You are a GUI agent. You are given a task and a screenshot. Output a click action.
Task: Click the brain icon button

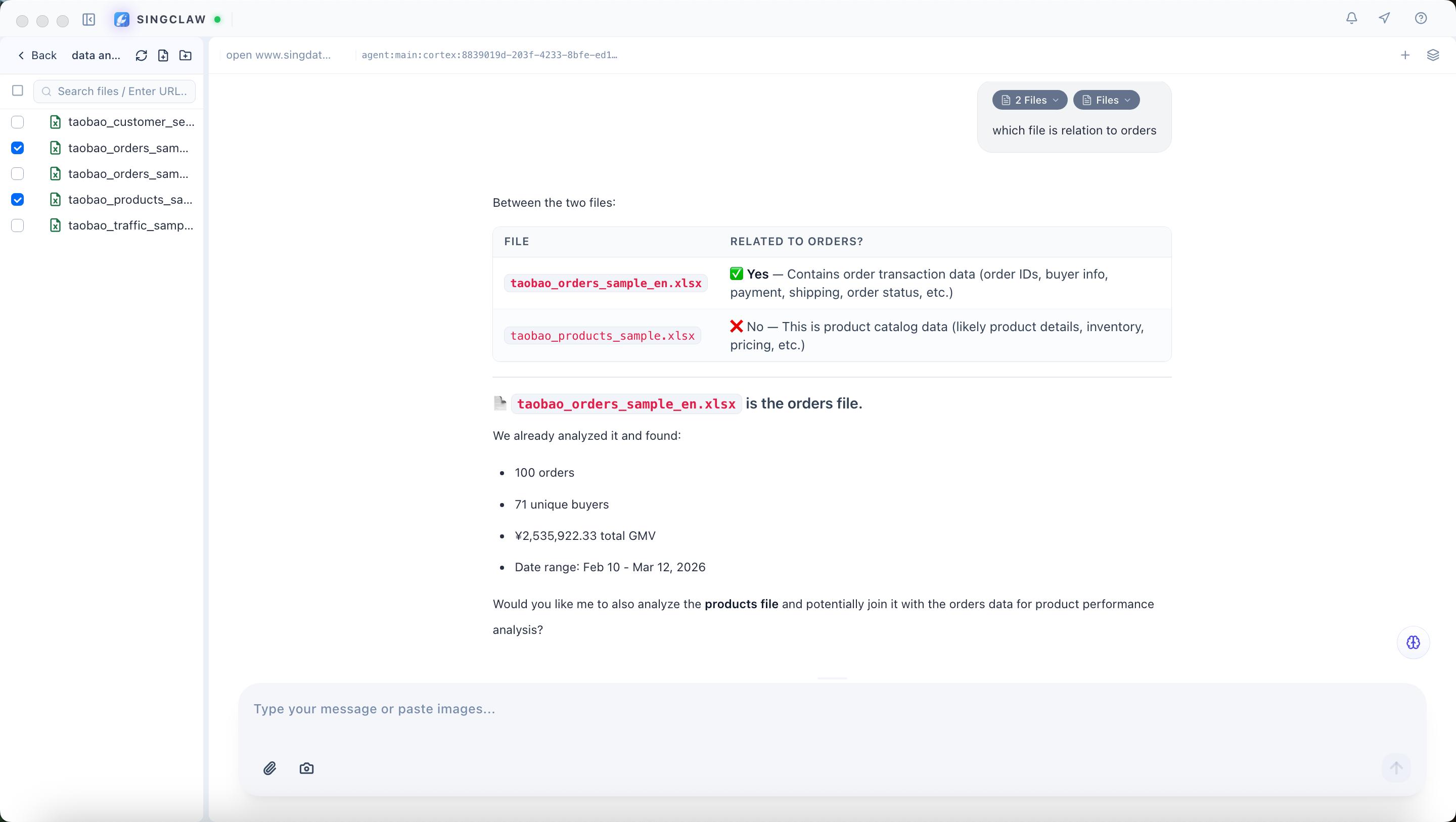point(1413,643)
